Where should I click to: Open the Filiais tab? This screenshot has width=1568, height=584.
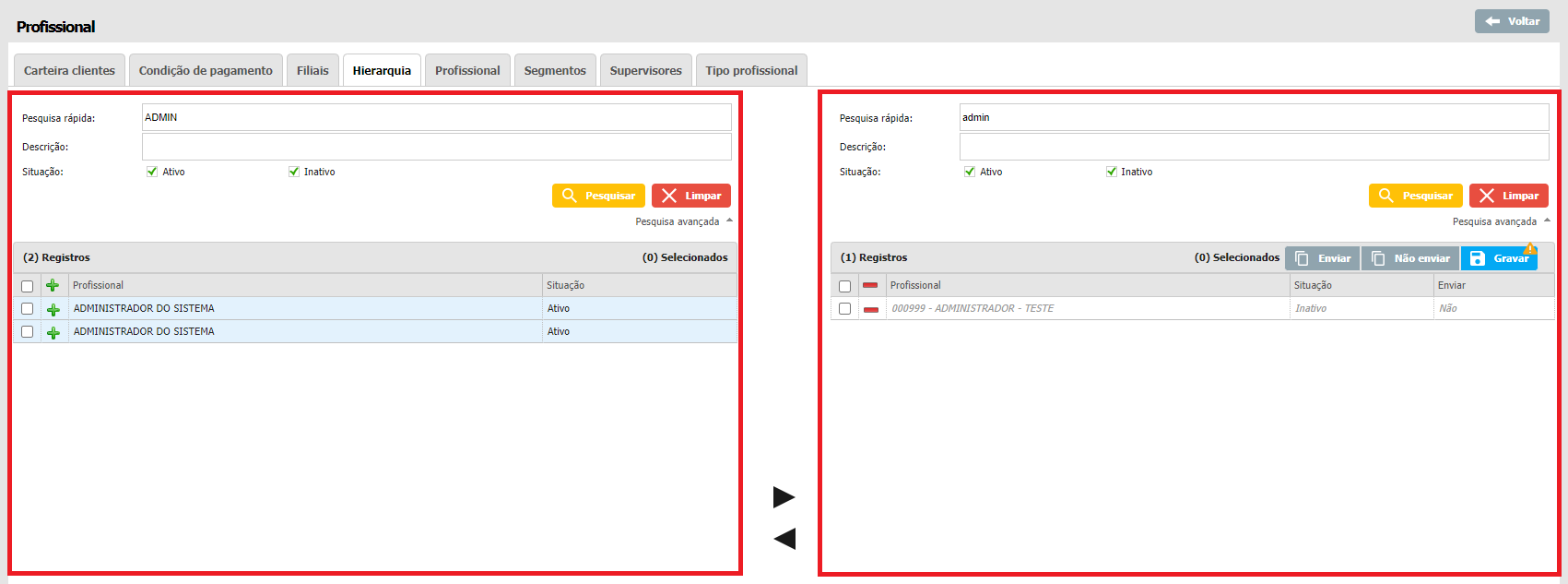point(312,70)
